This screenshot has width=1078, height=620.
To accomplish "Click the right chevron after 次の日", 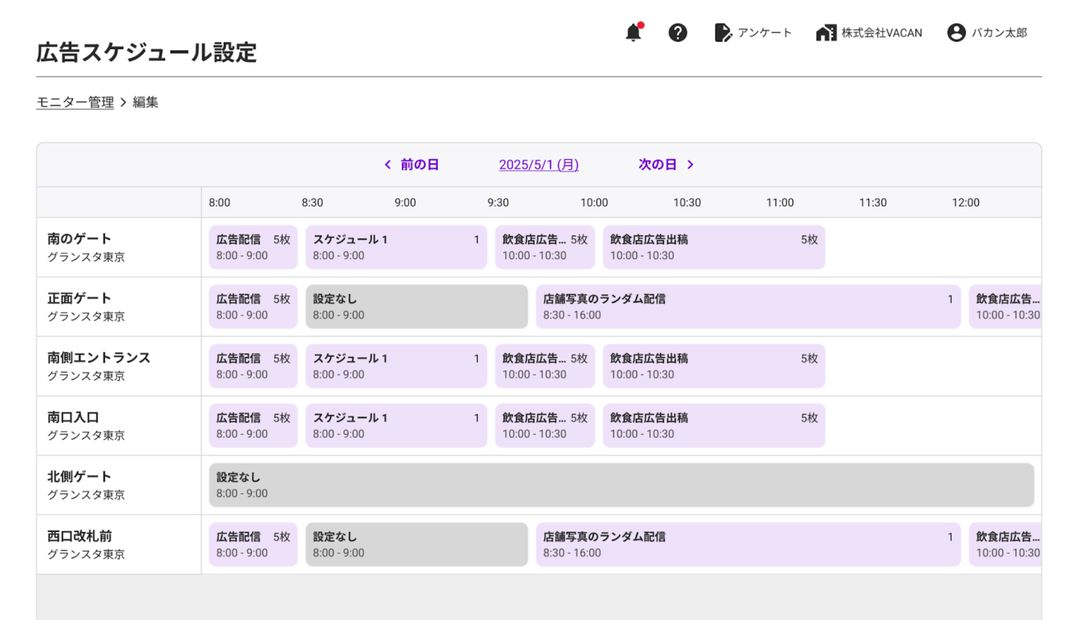I will pos(690,164).
